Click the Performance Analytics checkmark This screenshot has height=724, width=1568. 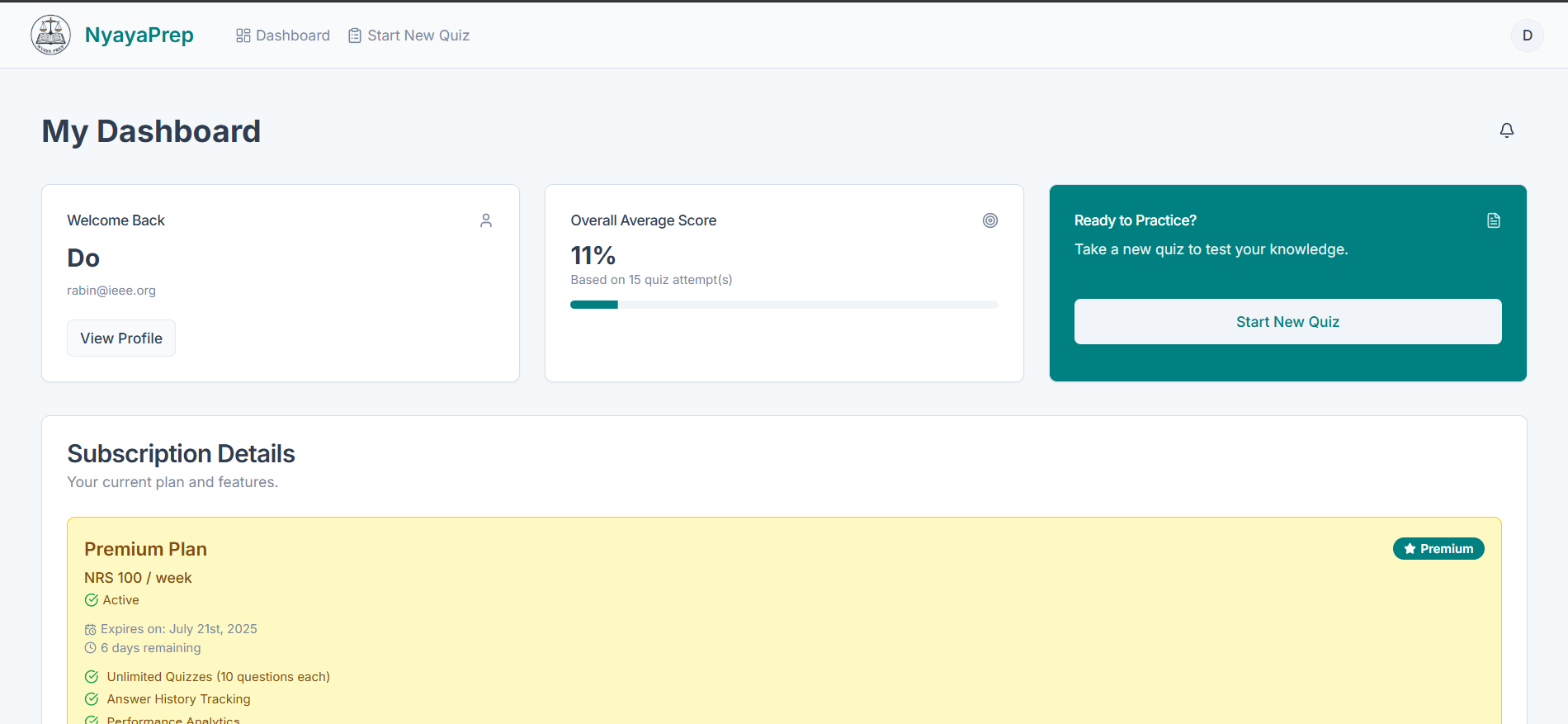(x=92, y=720)
